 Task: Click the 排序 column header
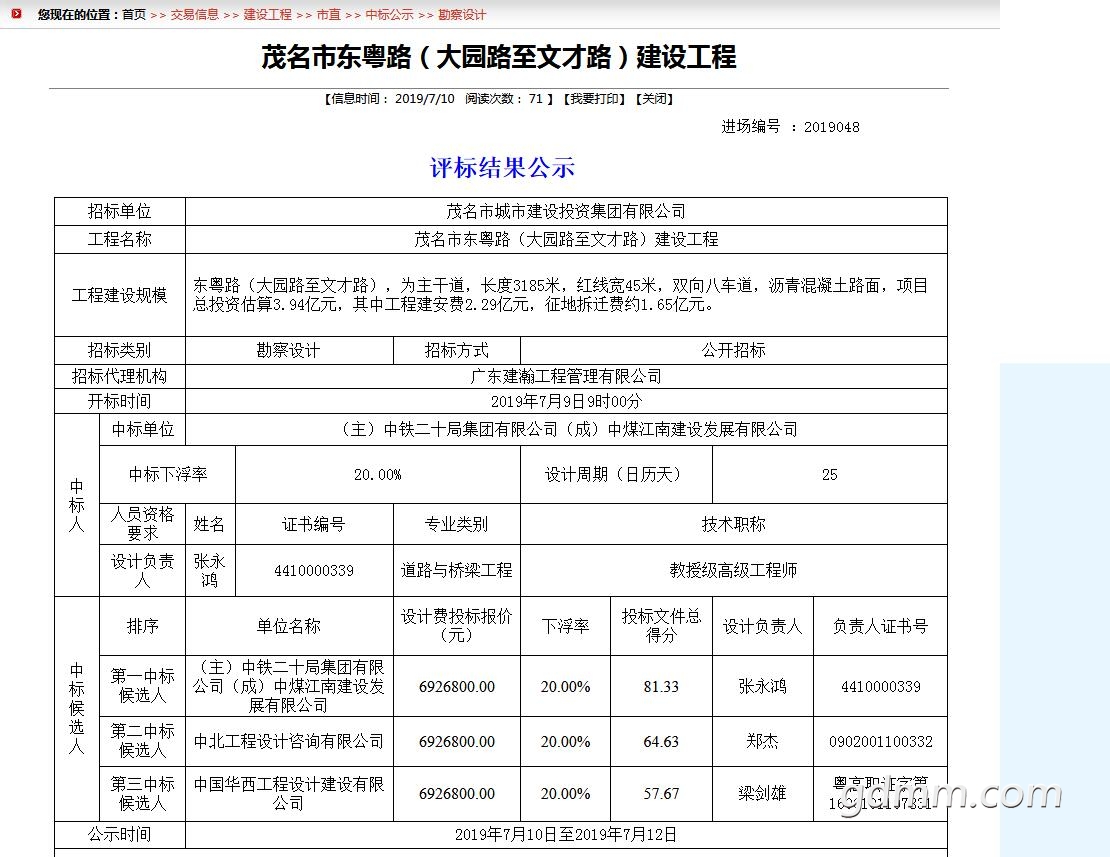coord(142,626)
